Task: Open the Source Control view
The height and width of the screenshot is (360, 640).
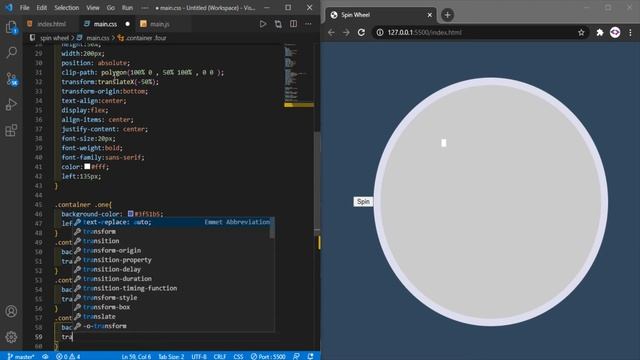Action: pos(11,79)
